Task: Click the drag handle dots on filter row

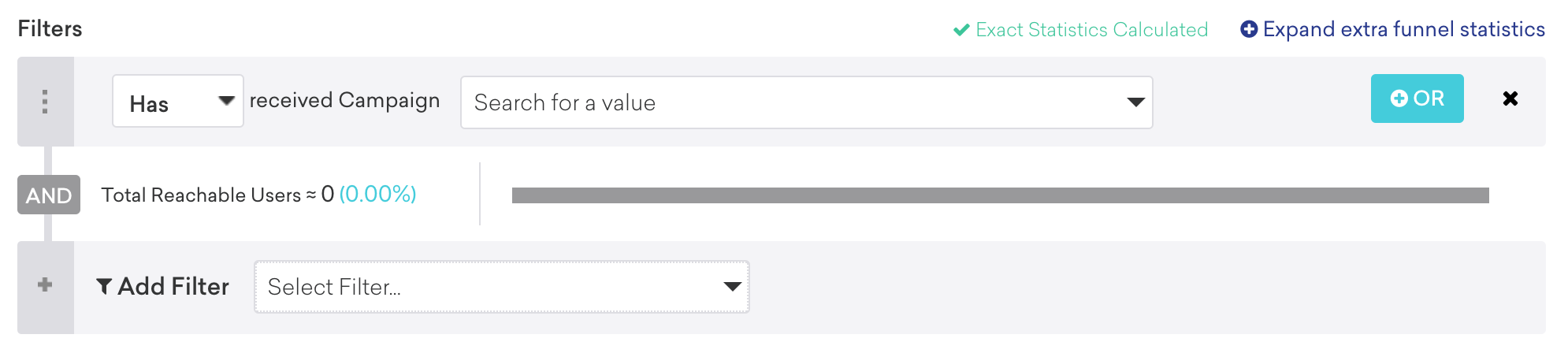Action: [x=45, y=102]
